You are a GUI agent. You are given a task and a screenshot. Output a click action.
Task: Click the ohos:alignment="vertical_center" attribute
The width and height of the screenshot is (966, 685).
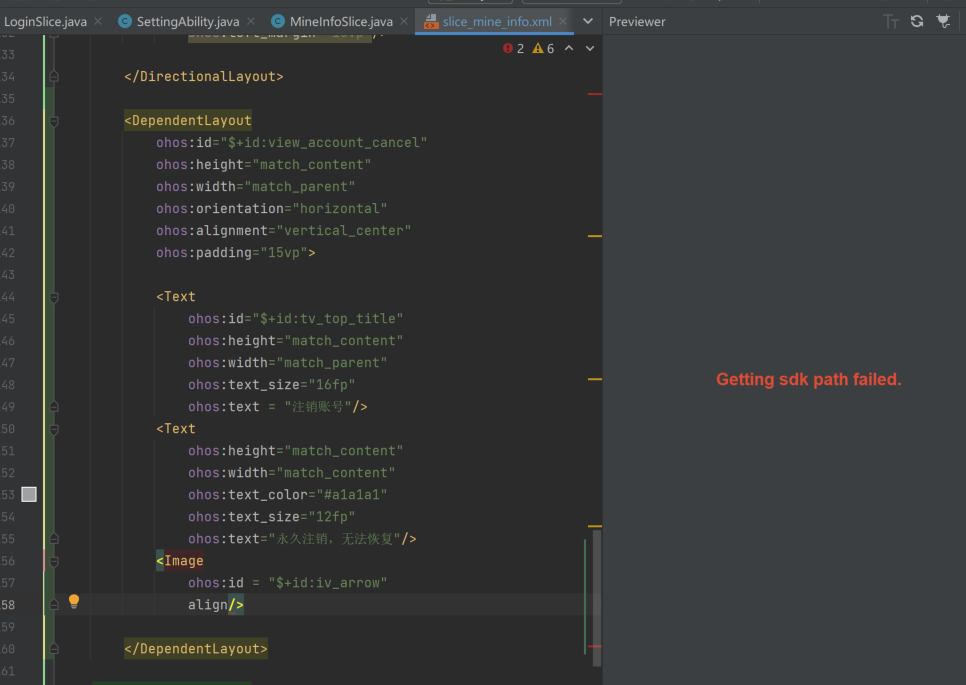coord(283,231)
